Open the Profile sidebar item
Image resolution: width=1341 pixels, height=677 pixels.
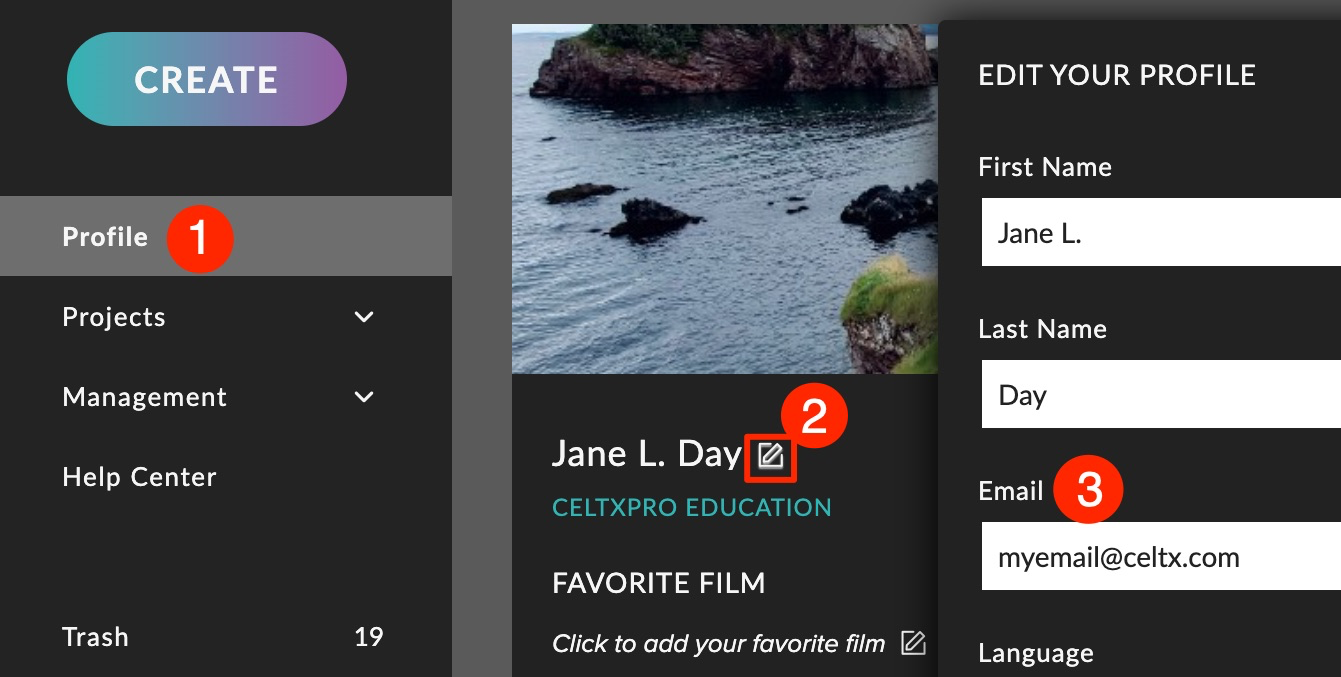click(226, 236)
